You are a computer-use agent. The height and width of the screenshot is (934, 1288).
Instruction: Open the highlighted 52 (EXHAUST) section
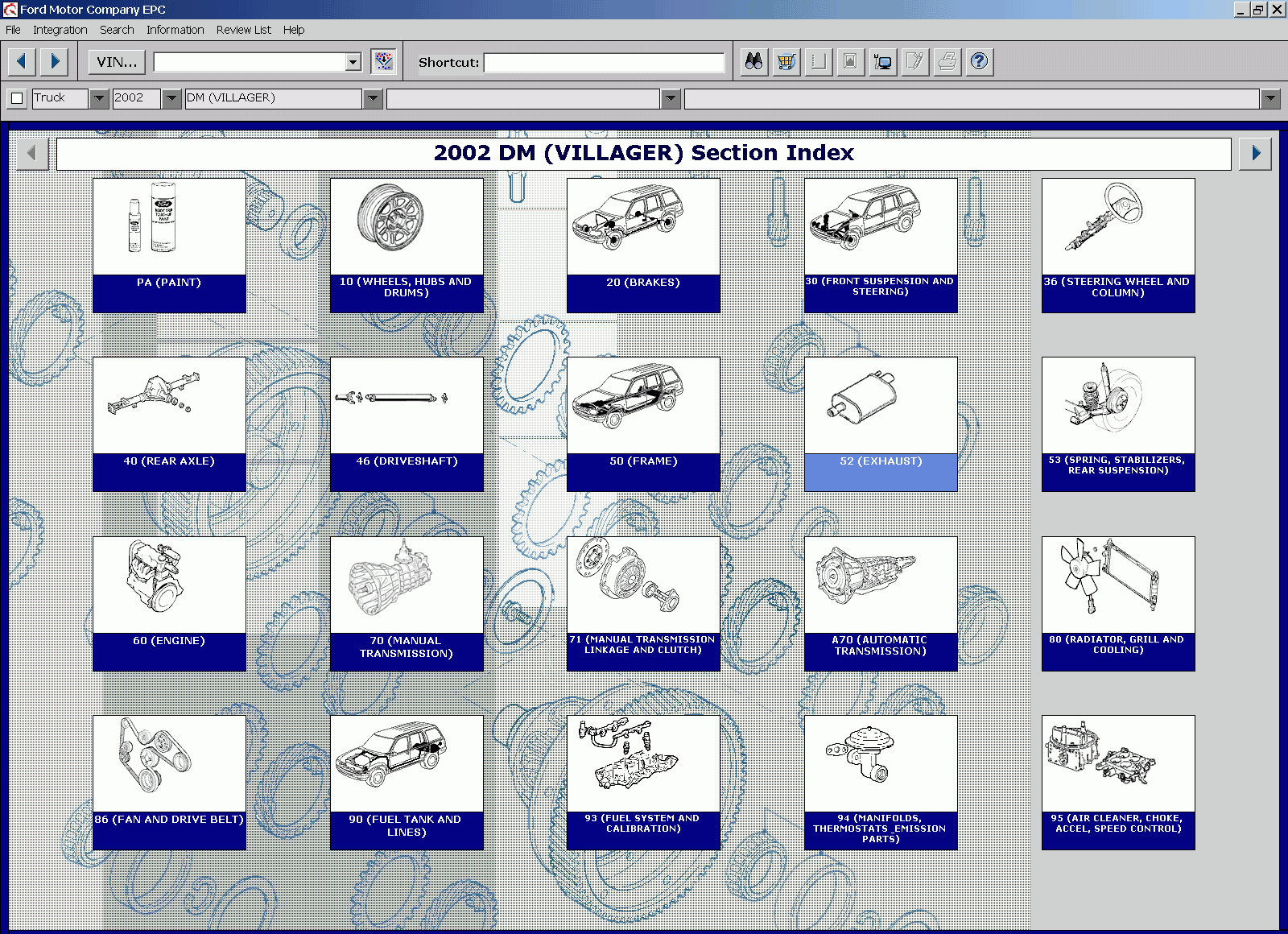[881, 424]
